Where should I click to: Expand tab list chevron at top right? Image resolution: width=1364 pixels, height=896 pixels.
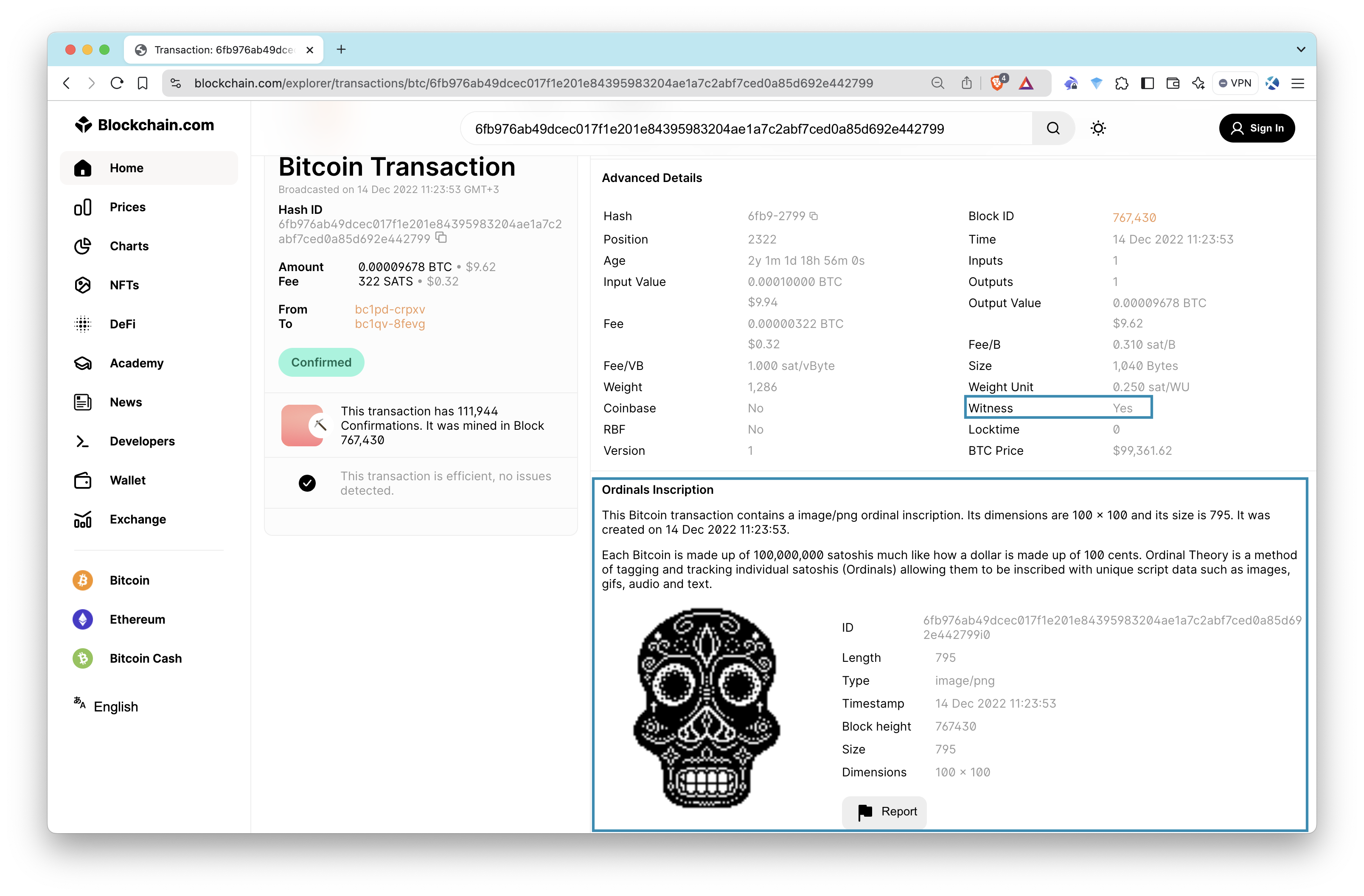[1300, 49]
